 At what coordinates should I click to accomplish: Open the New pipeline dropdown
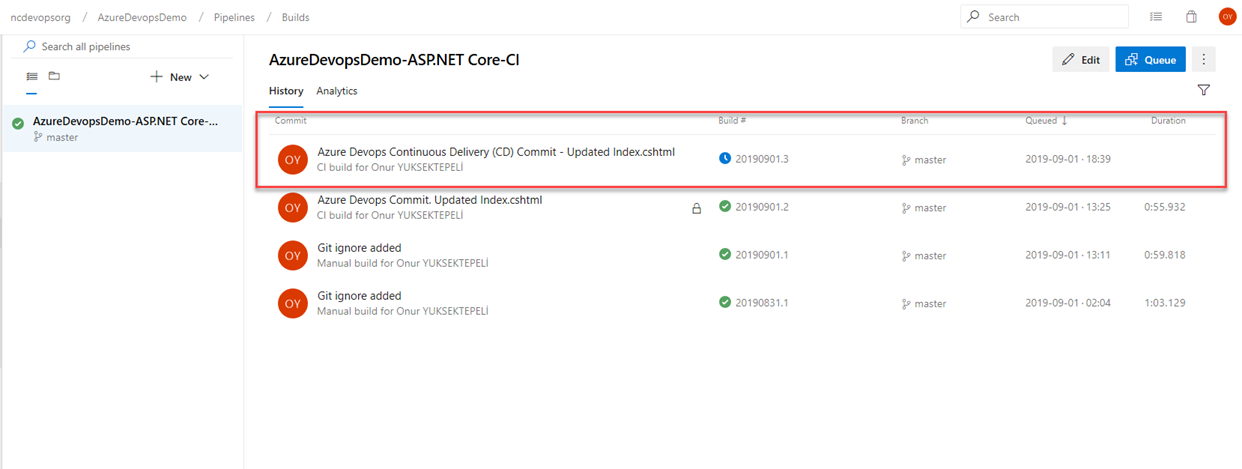180,77
